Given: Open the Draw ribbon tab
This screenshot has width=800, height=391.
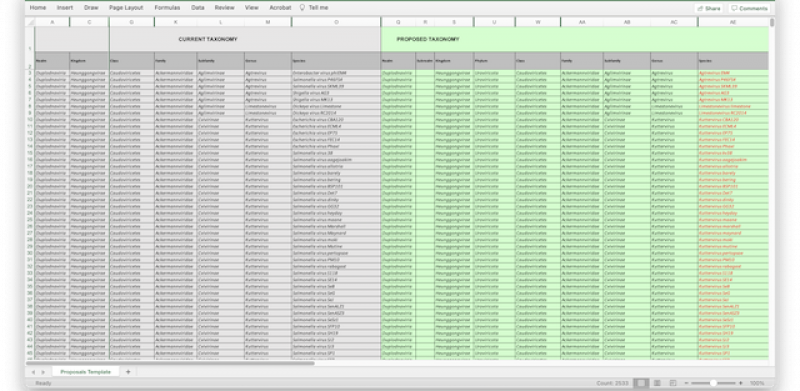Looking at the screenshot, I should point(91,8).
